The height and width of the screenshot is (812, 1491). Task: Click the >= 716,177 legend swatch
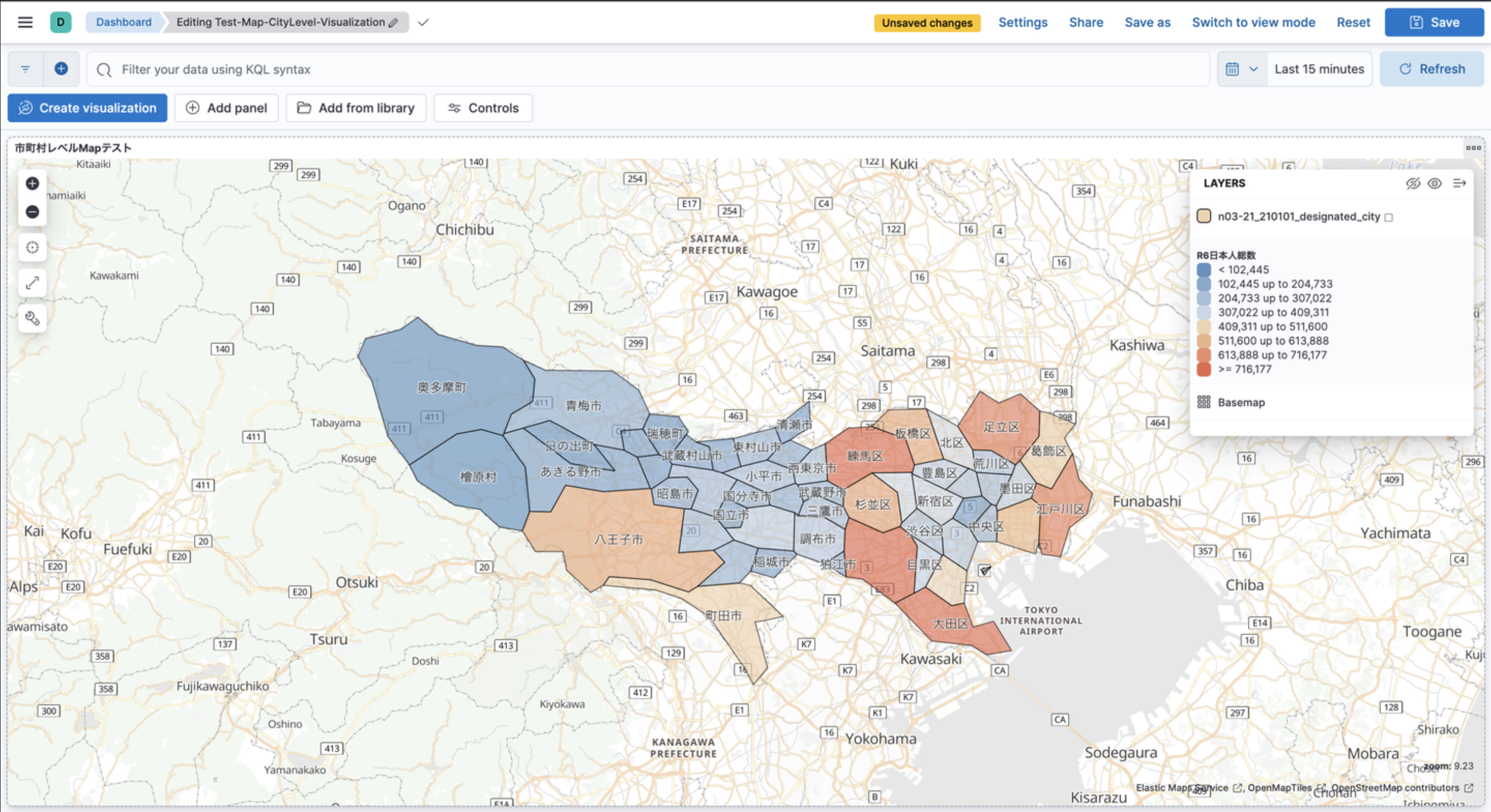click(1204, 369)
